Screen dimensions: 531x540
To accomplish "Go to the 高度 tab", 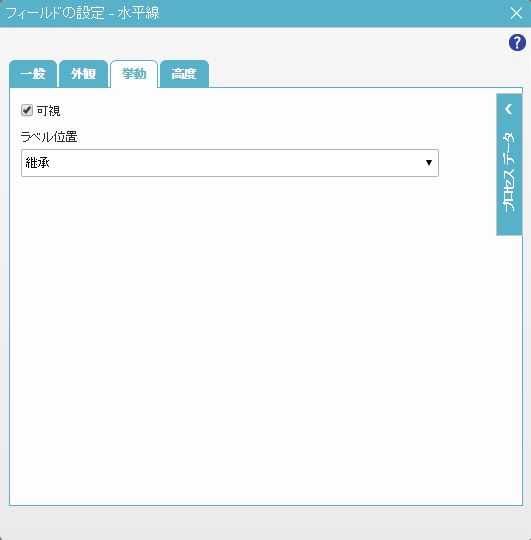I will (184, 74).
